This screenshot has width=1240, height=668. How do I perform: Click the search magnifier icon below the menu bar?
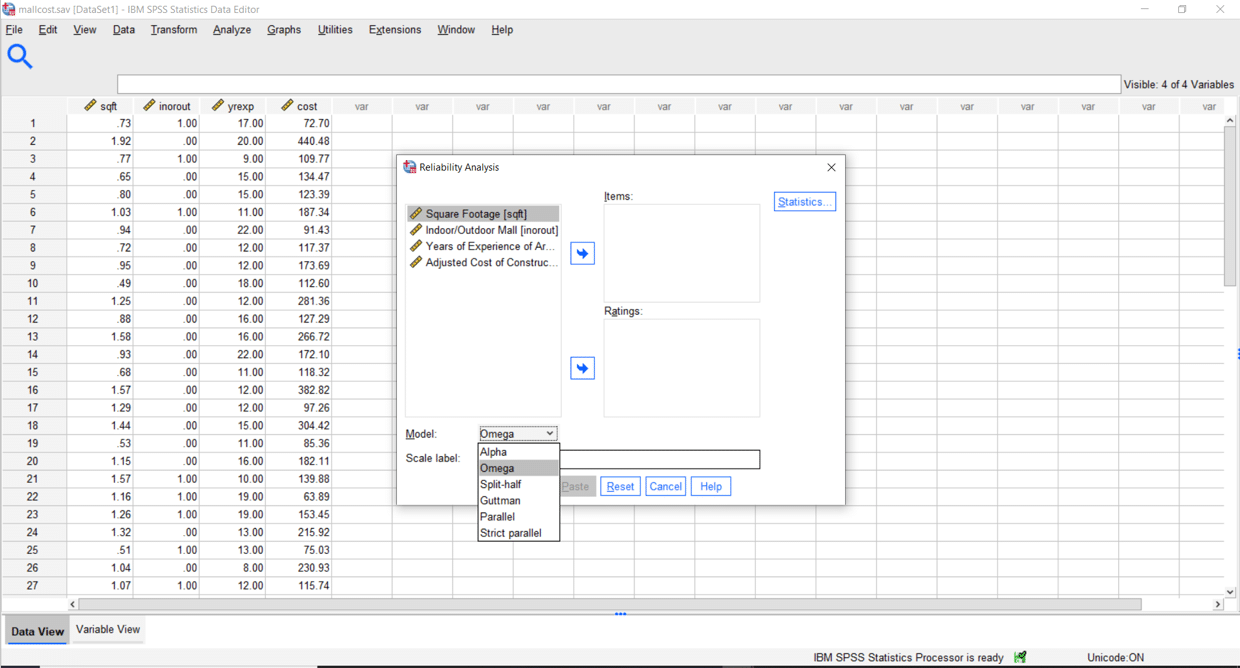coord(20,56)
